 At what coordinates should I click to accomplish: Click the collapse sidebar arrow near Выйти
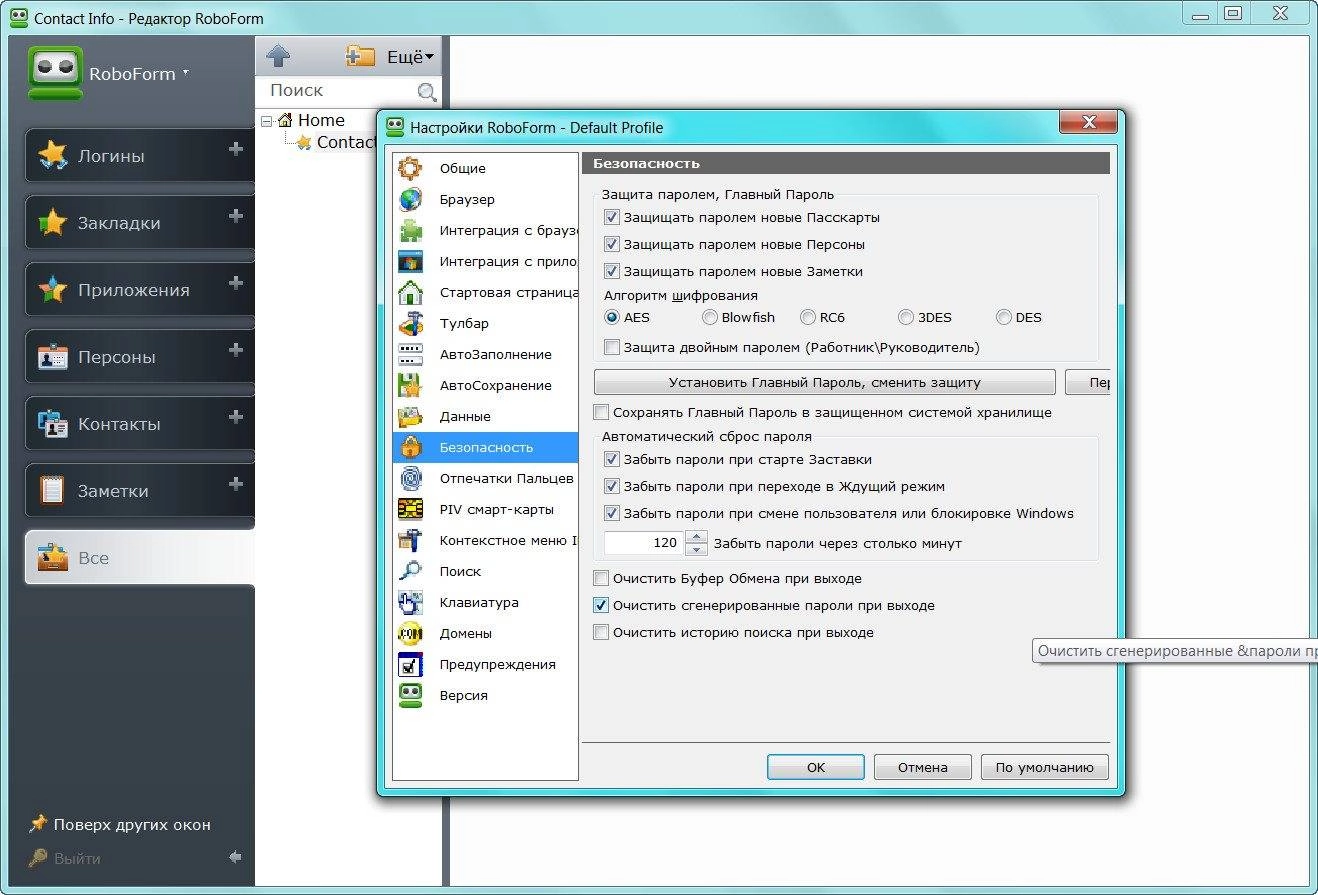(235, 857)
